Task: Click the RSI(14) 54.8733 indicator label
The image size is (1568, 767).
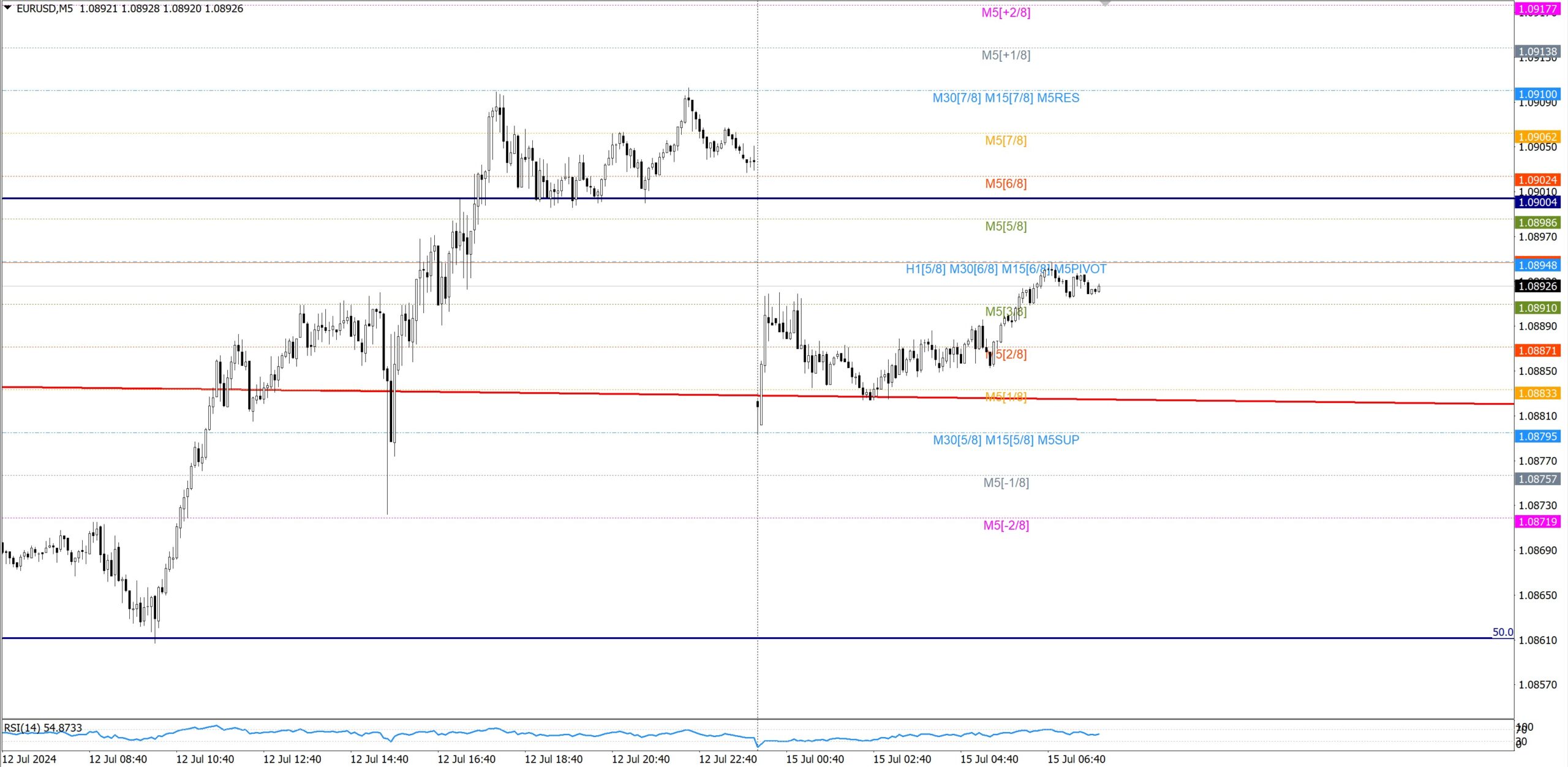Action: 43,728
